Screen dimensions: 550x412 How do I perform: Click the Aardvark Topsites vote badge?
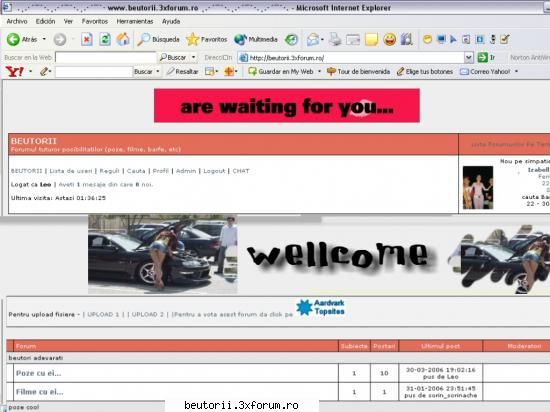(x=320, y=307)
